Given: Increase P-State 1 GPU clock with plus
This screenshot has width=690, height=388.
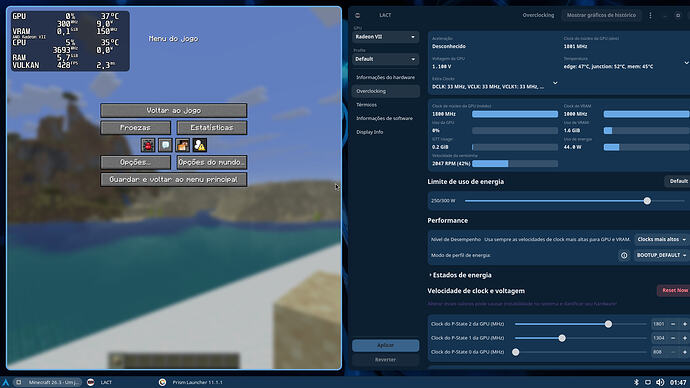Looking at the screenshot, I should pos(685,338).
